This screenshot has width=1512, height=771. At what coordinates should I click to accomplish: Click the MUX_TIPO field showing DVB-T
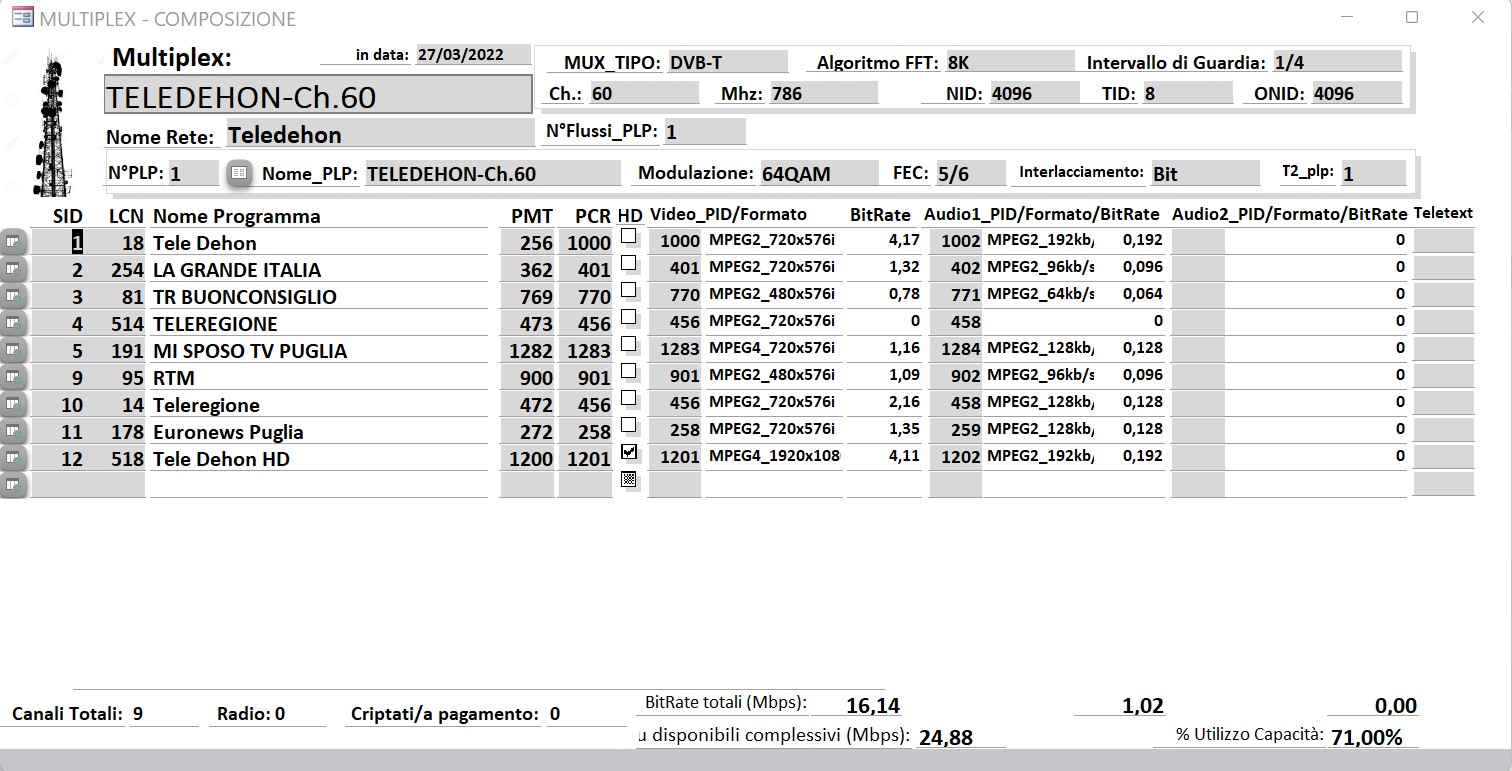click(x=727, y=62)
